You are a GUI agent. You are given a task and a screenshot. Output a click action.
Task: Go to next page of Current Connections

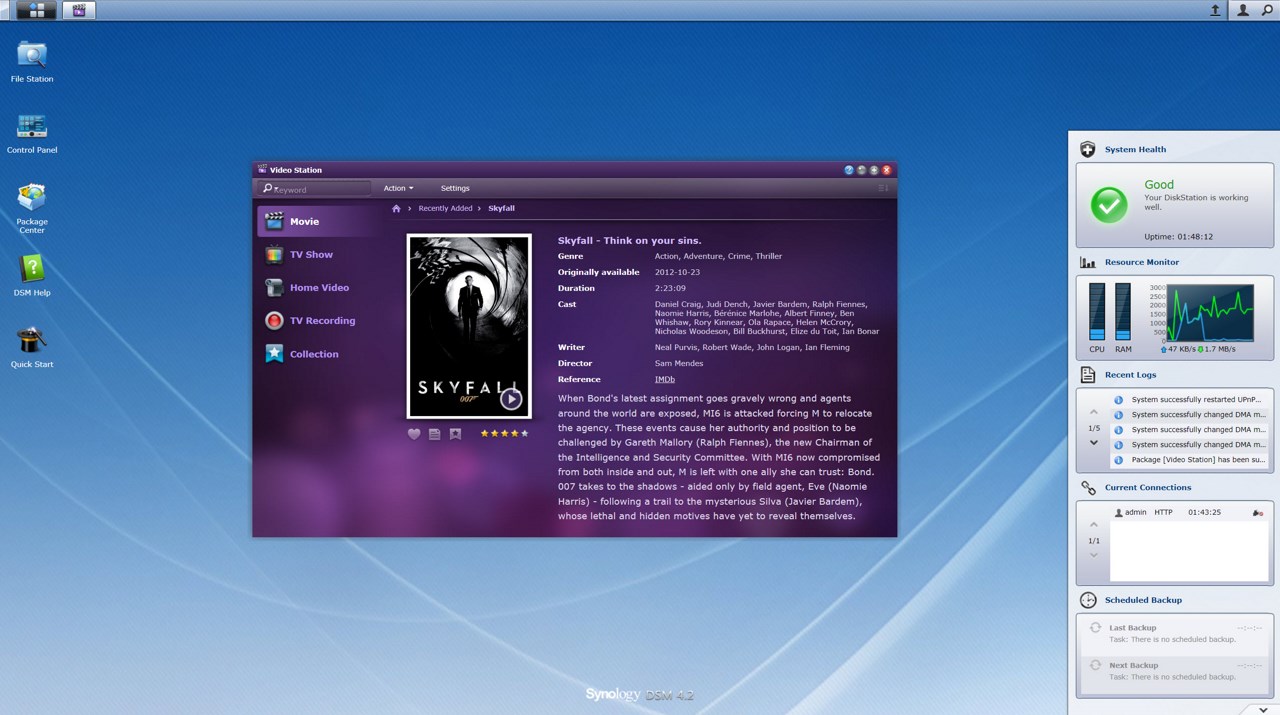[x=1094, y=555]
